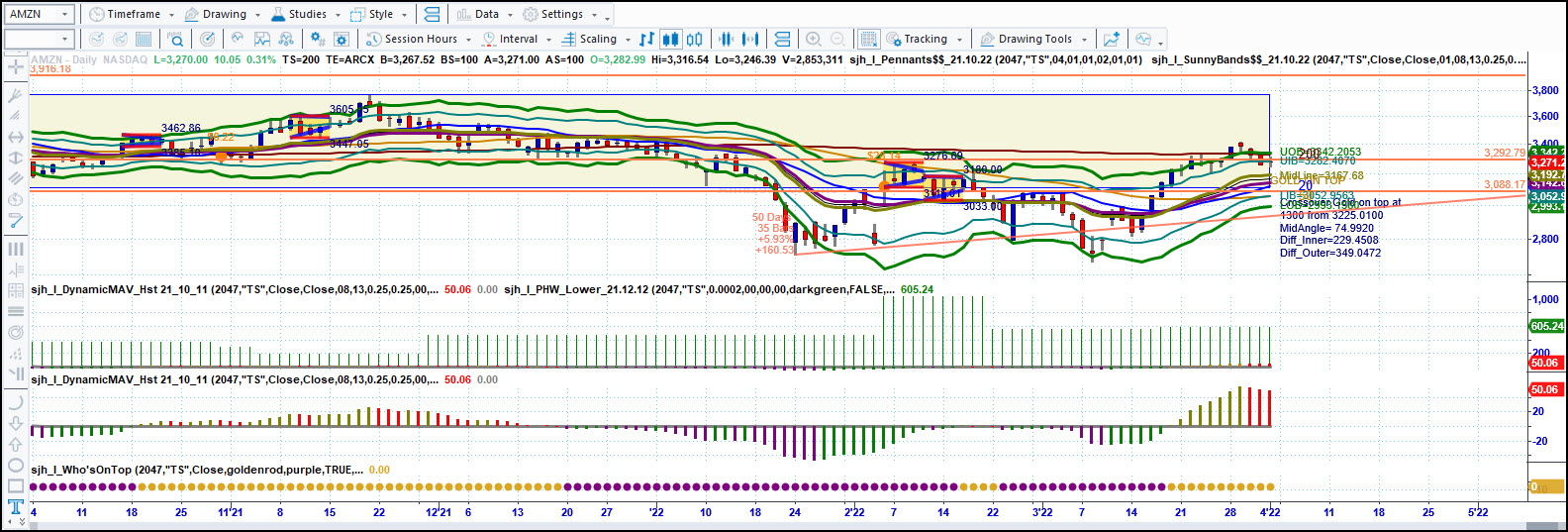The width and height of the screenshot is (1568, 532).
Task: Click the increase bar spacing icon
Action: point(750,39)
